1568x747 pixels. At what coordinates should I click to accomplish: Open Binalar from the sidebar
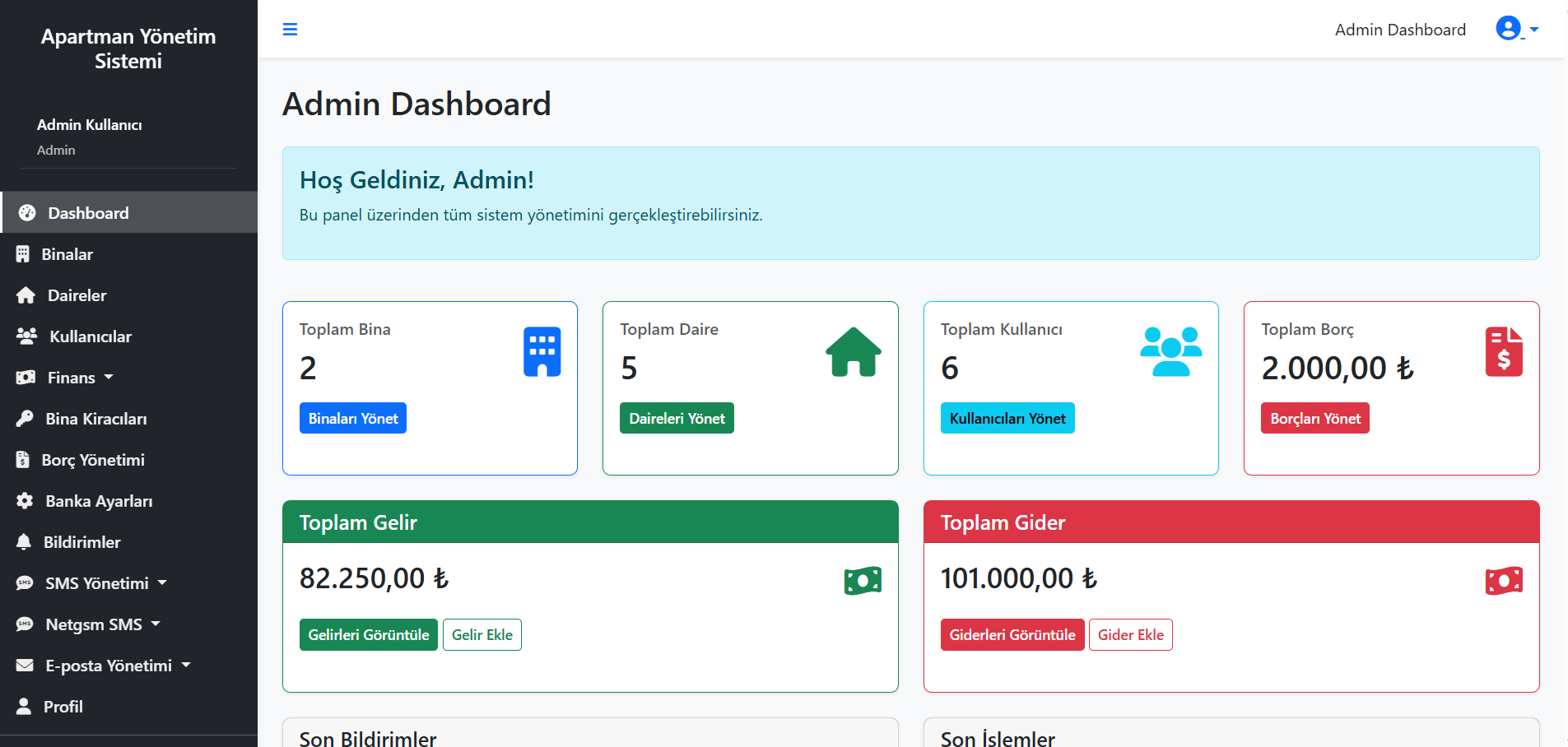click(x=67, y=254)
